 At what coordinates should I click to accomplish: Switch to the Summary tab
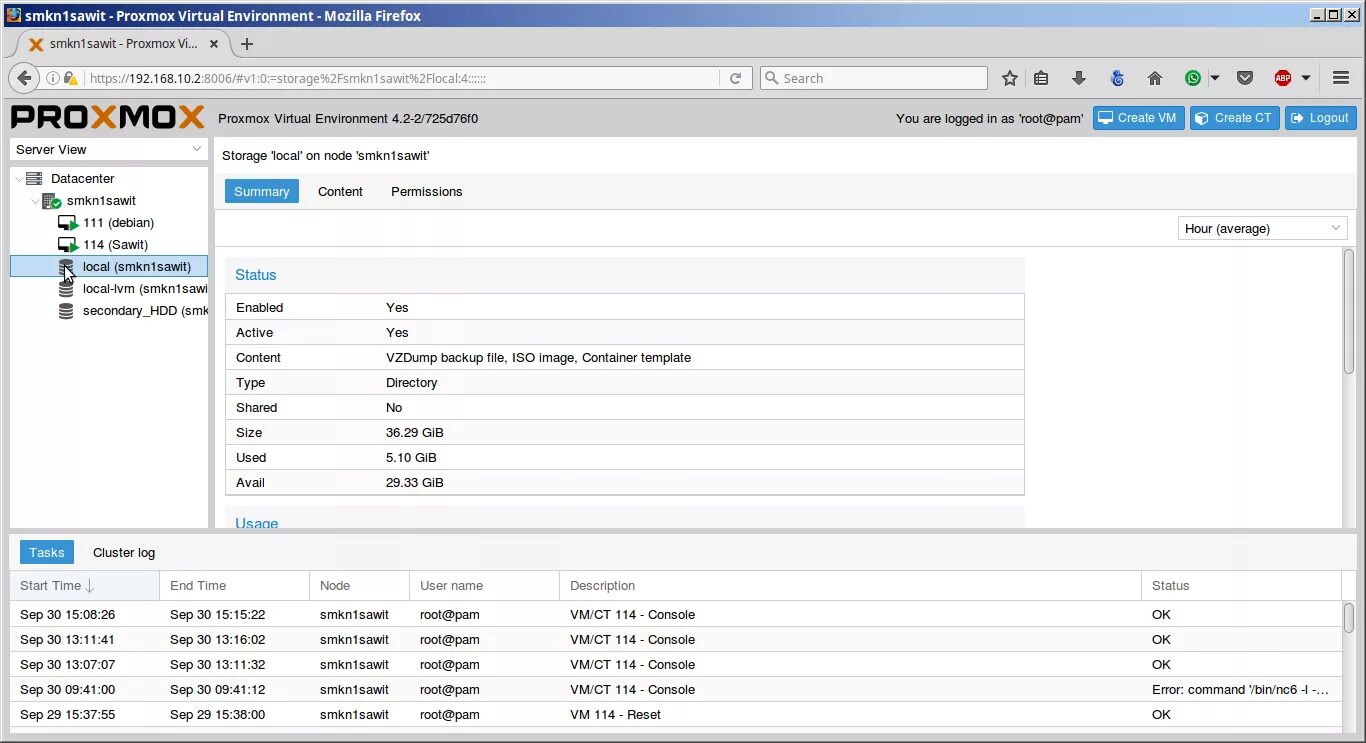coord(261,191)
